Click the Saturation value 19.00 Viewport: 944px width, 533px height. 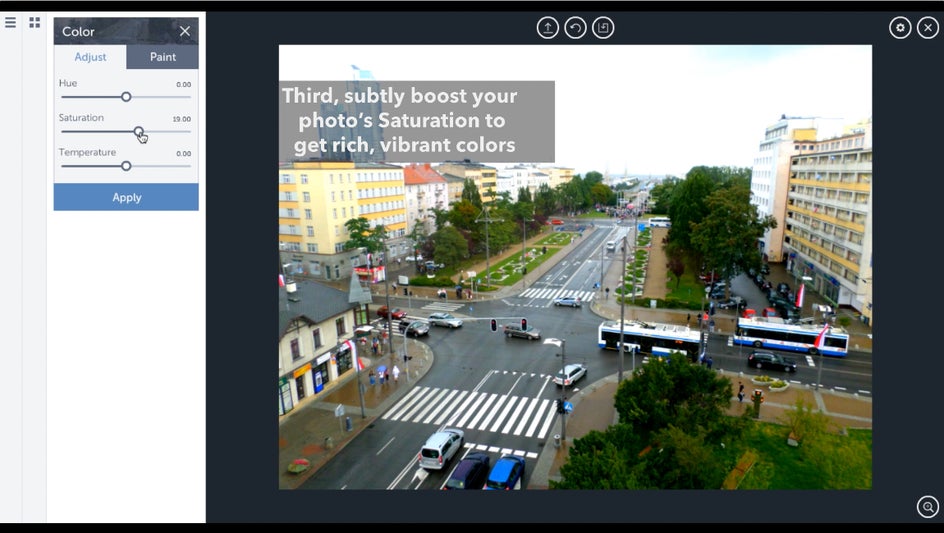point(182,119)
